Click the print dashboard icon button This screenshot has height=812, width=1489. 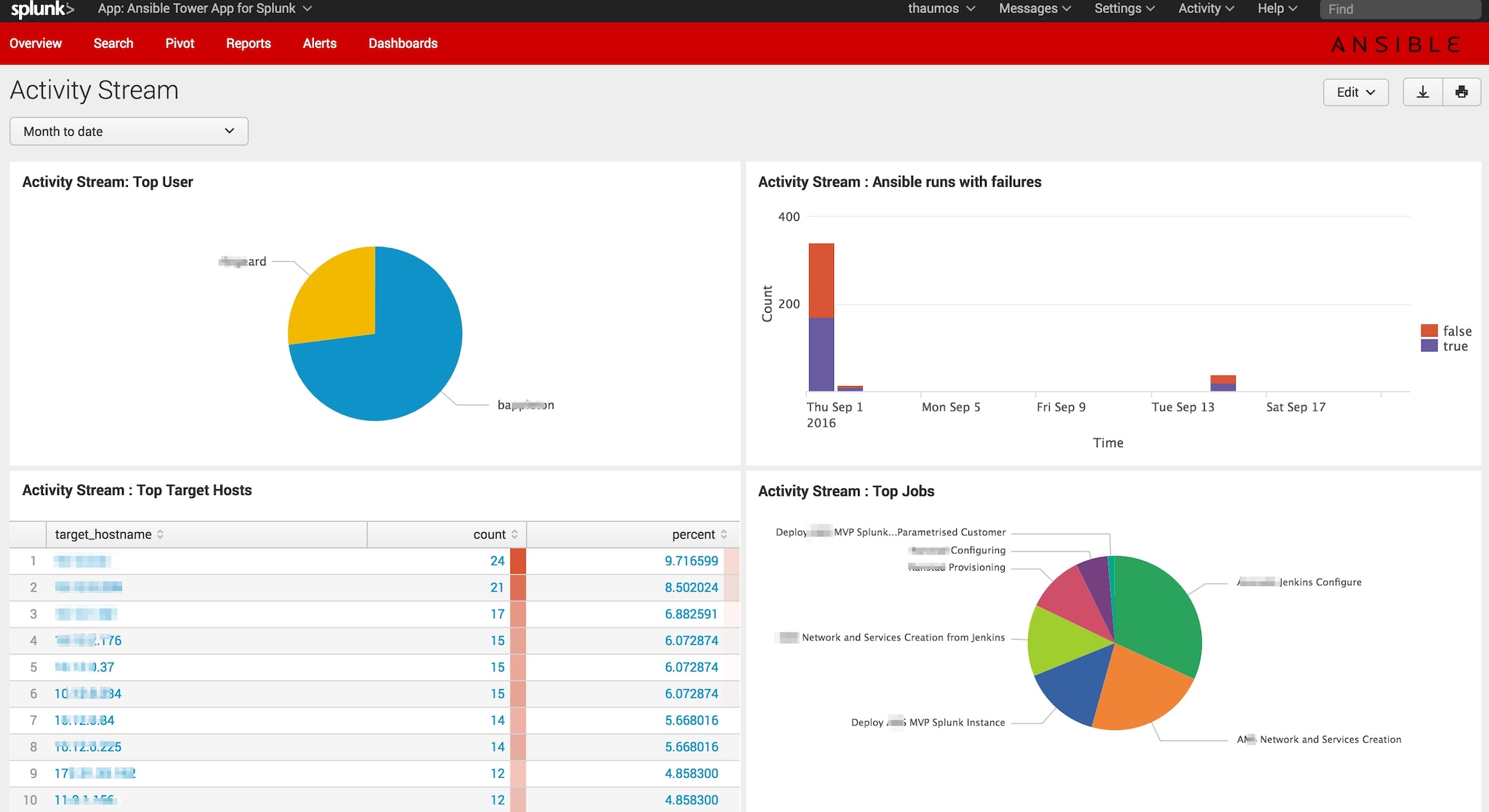tap(1461, 92)
